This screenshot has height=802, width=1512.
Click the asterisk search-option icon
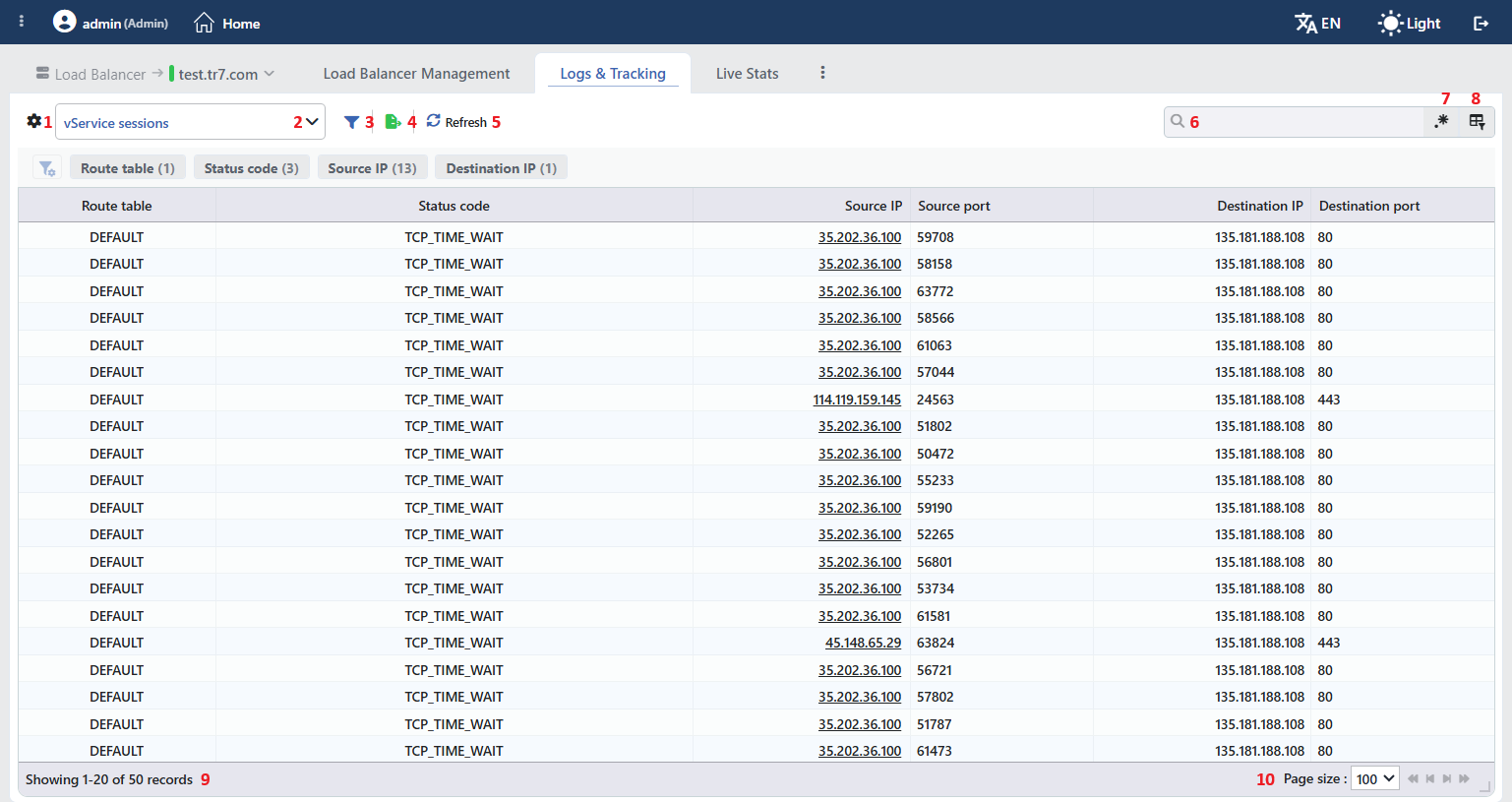pos(1441,121)
